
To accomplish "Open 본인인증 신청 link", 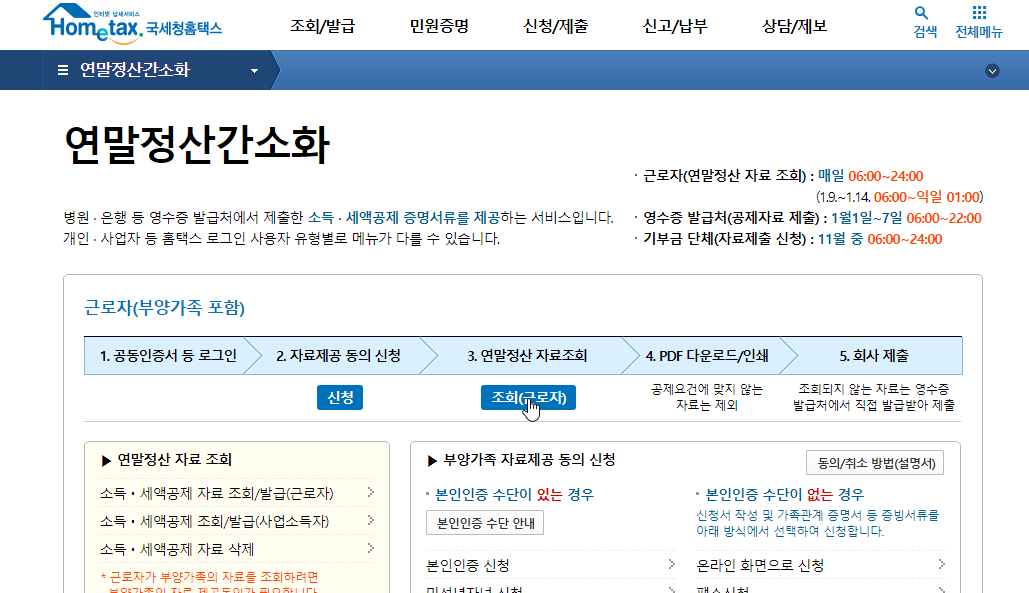I will 468,565.
